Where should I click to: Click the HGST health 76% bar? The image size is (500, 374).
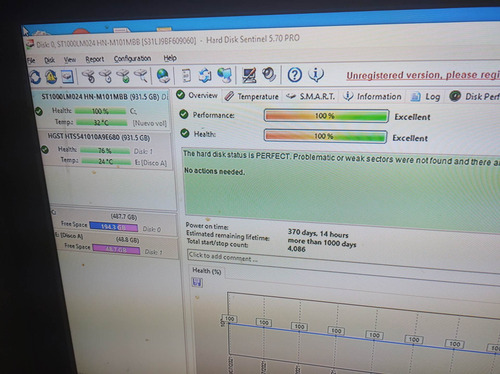[x=105, y=151]
